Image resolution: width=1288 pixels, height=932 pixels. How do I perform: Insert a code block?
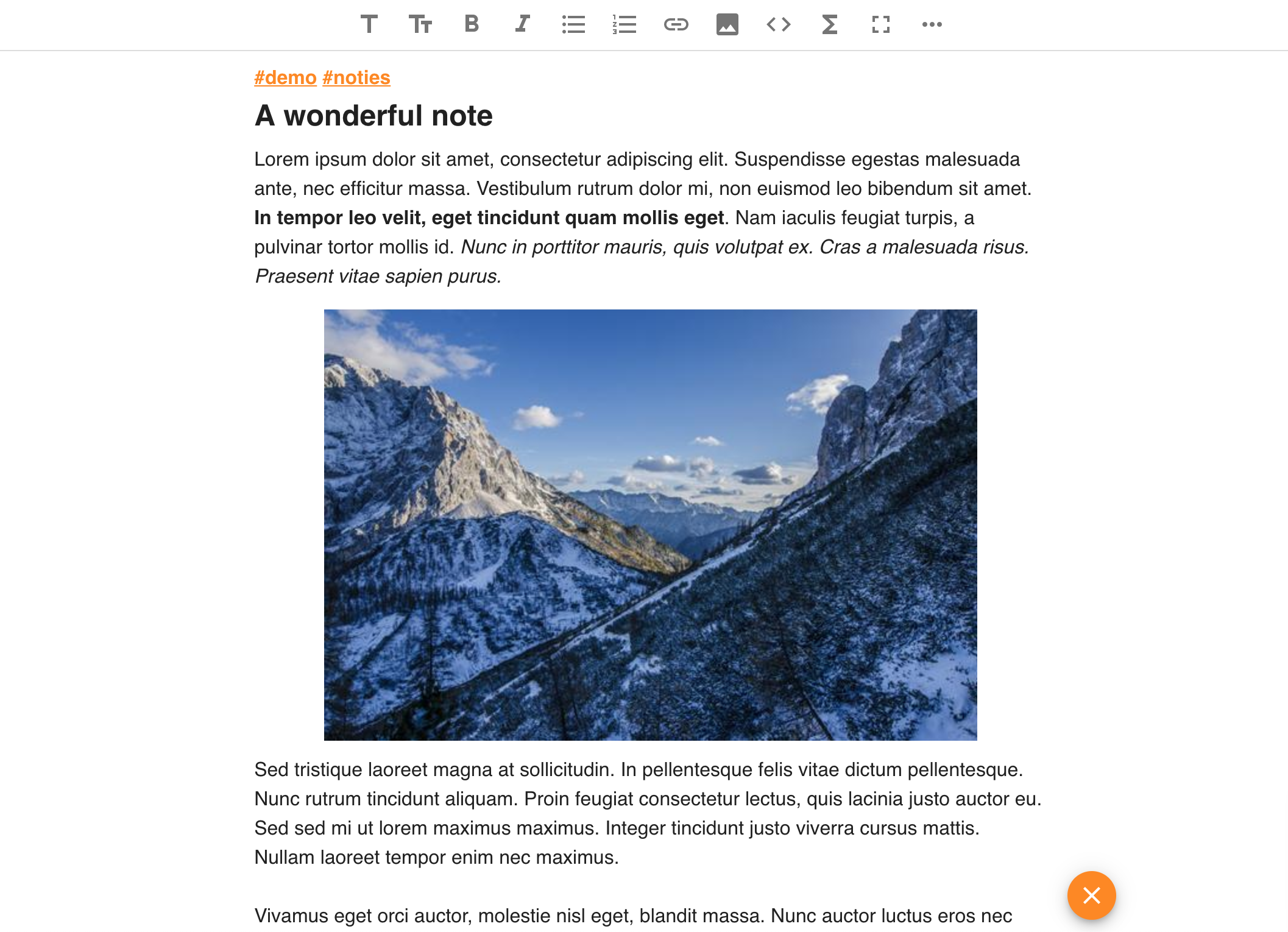[x=778, y=24]
